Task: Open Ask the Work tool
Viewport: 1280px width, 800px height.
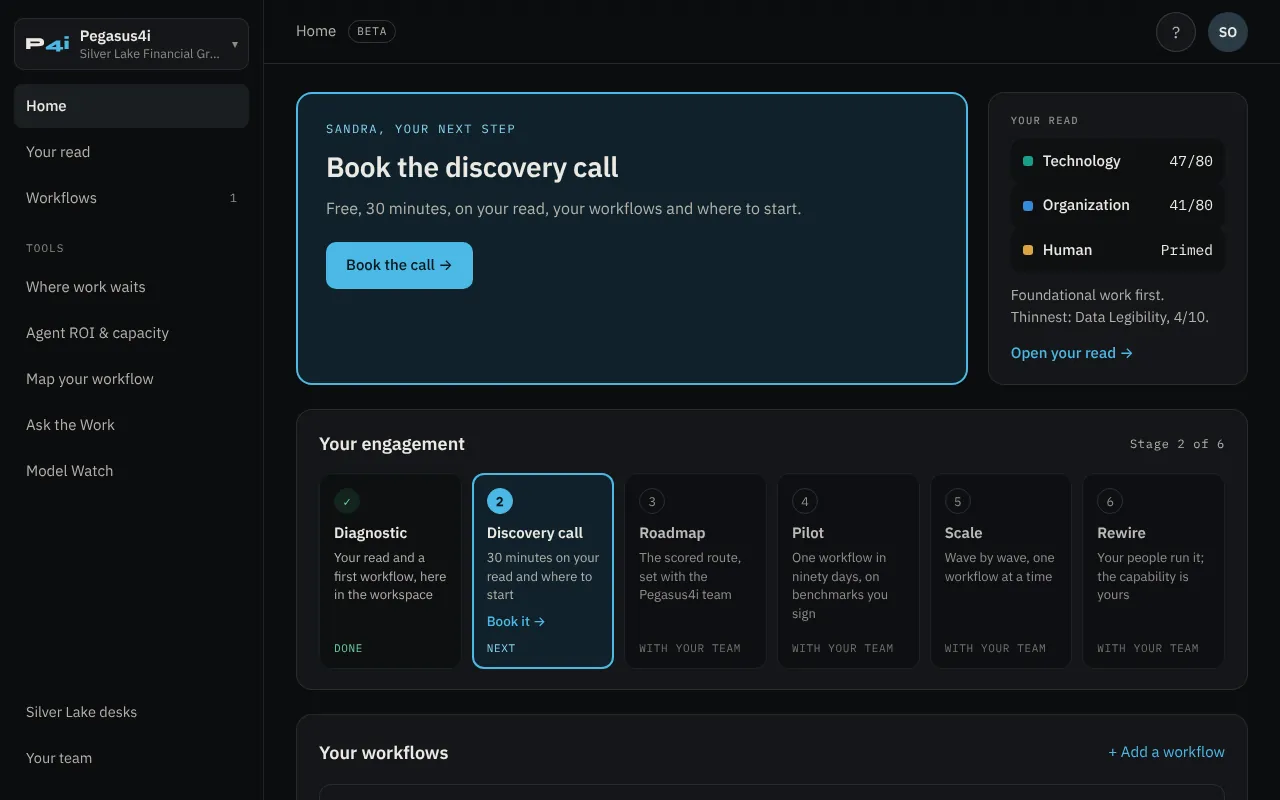Action: coord(131,425)
